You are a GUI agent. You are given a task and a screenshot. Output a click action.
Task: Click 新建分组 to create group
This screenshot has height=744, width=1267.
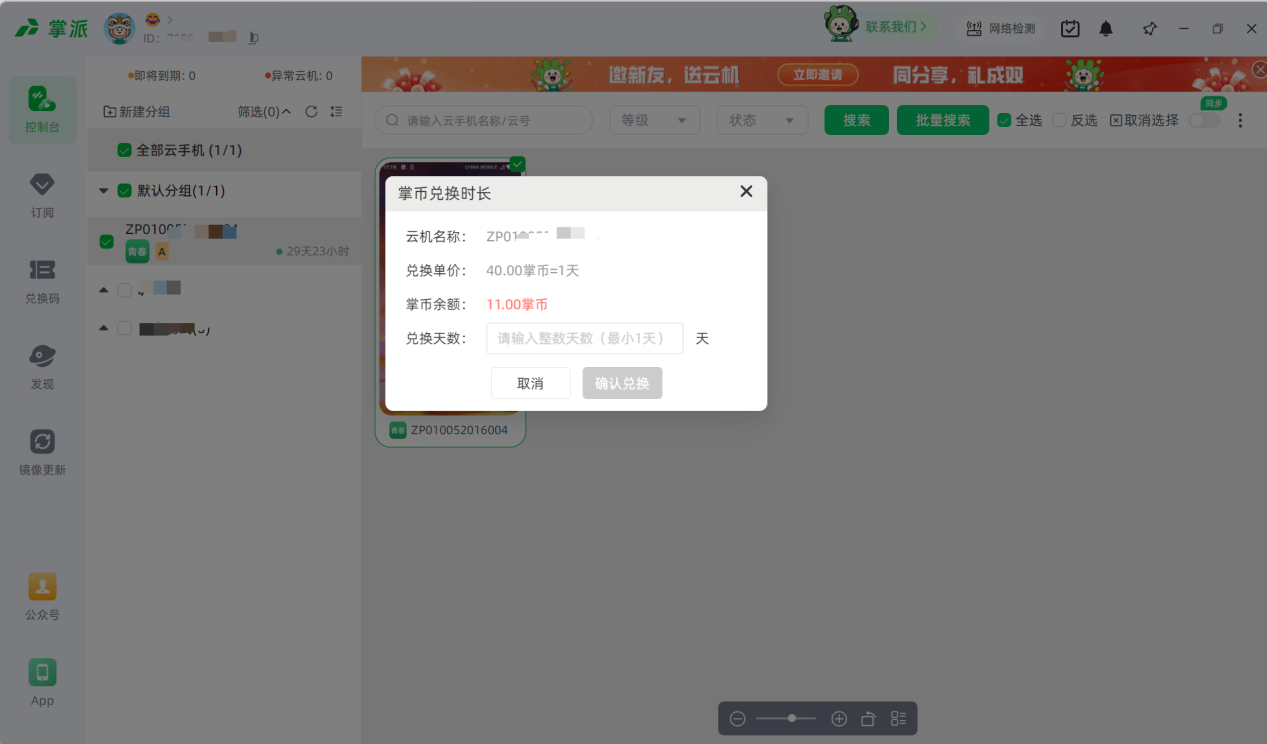point(137,112)
